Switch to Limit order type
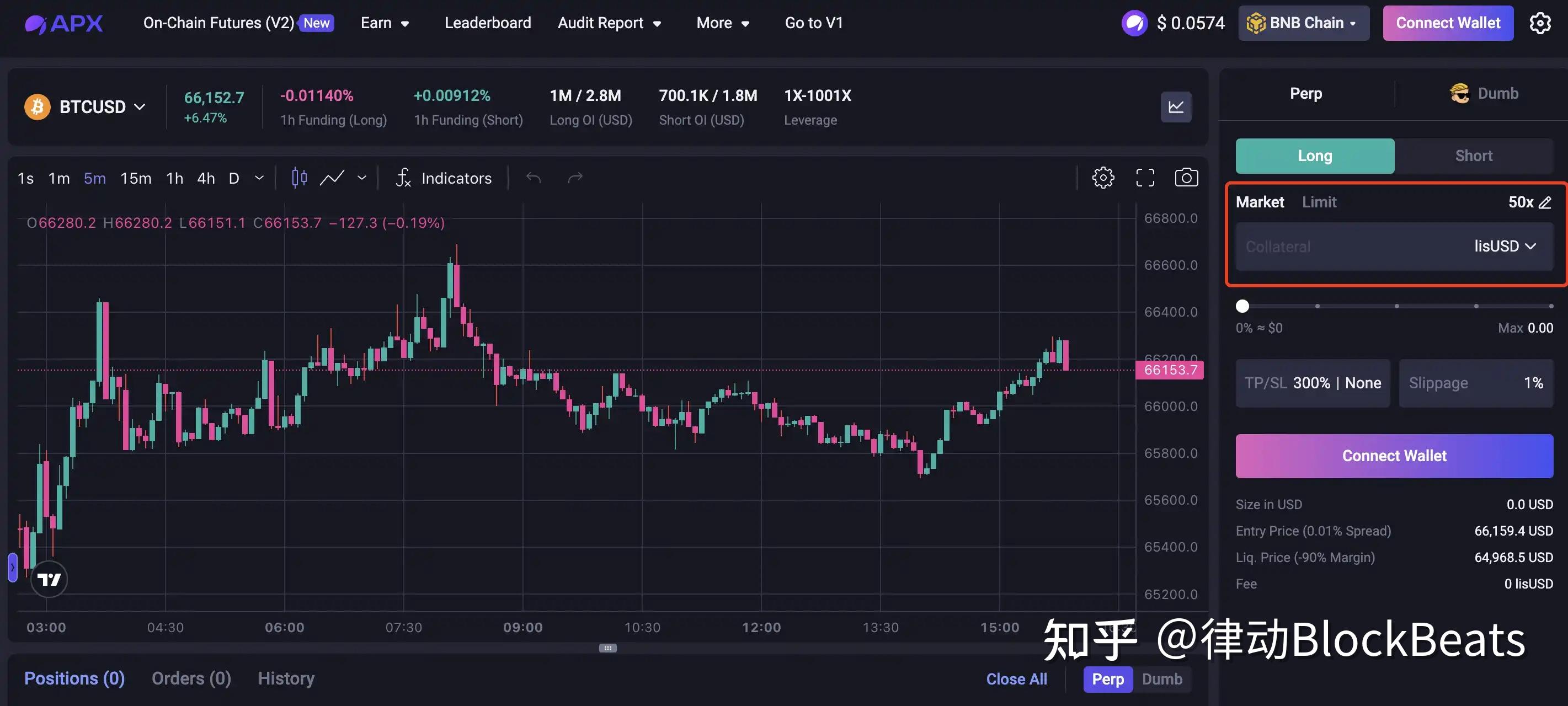The width and height of the screenshot is (1568, 706). 1319,202
